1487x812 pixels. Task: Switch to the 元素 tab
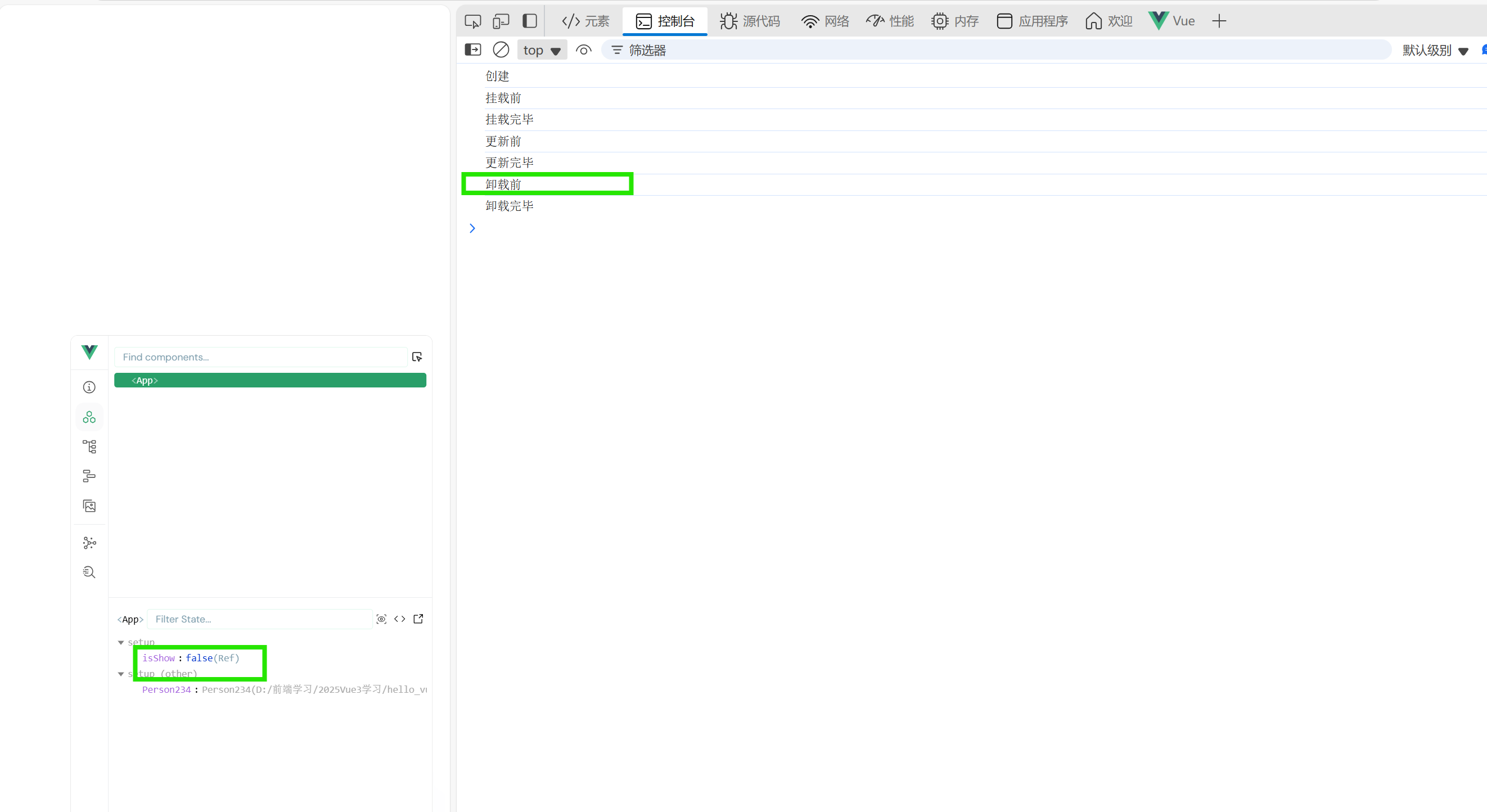point(585,21)
